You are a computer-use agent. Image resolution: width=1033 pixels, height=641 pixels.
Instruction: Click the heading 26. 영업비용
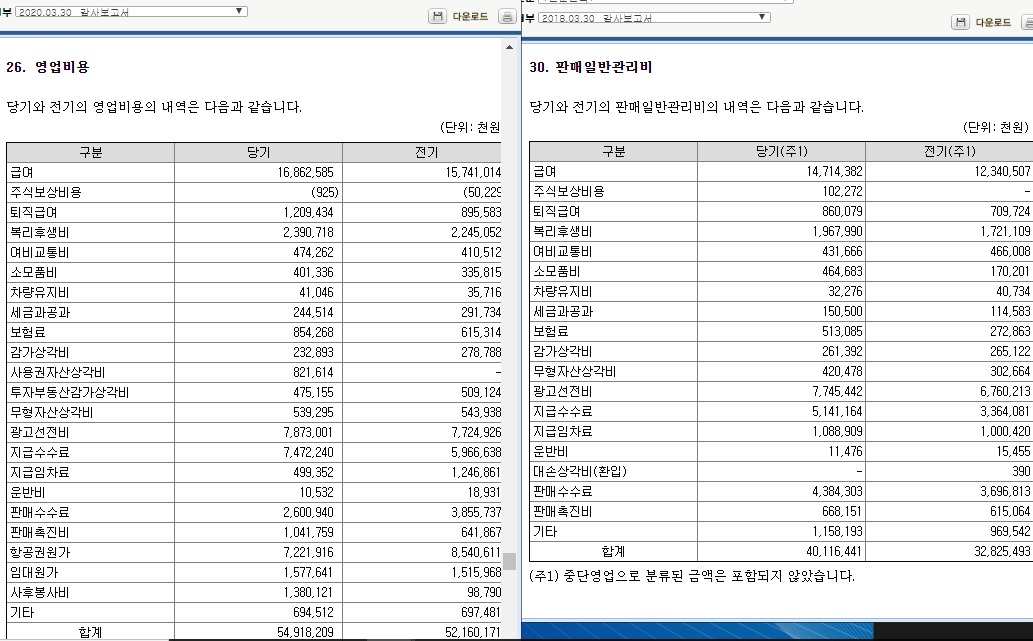[48, 67]
